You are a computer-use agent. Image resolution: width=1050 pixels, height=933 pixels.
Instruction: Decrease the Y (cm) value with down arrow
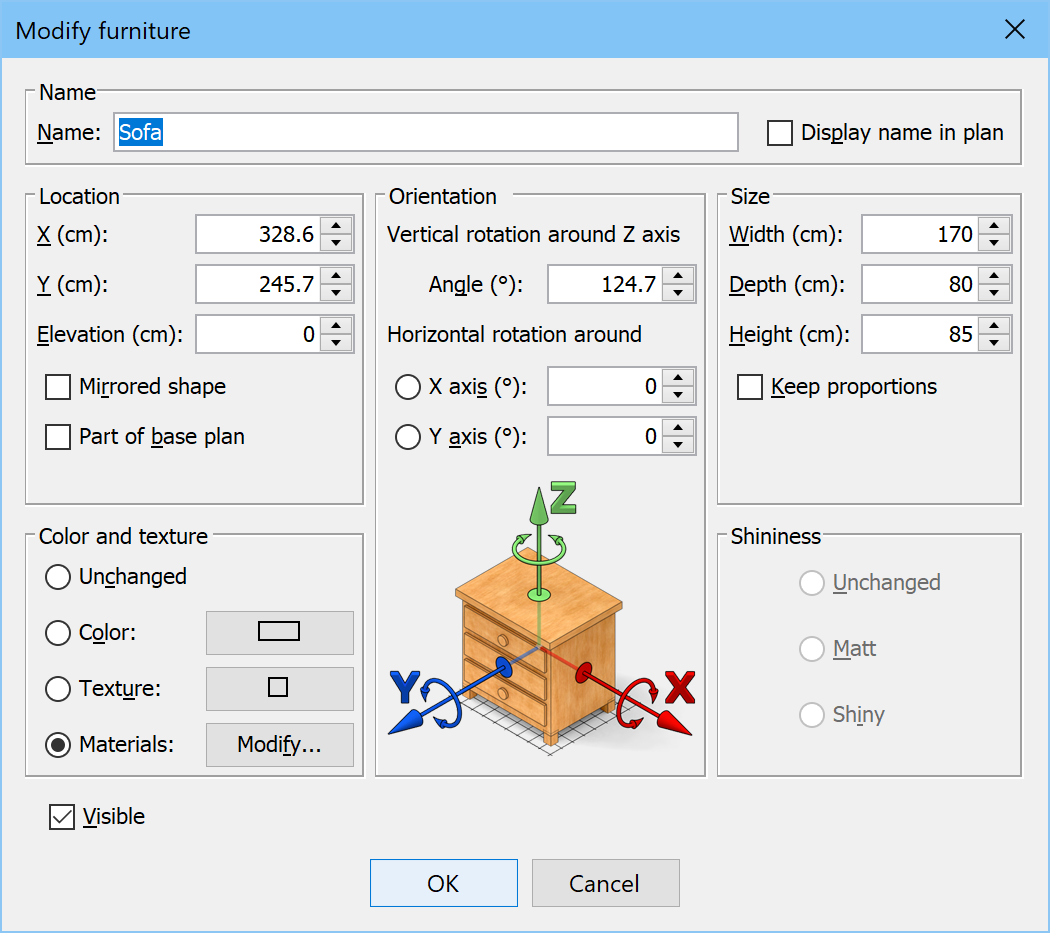point(337,294)
